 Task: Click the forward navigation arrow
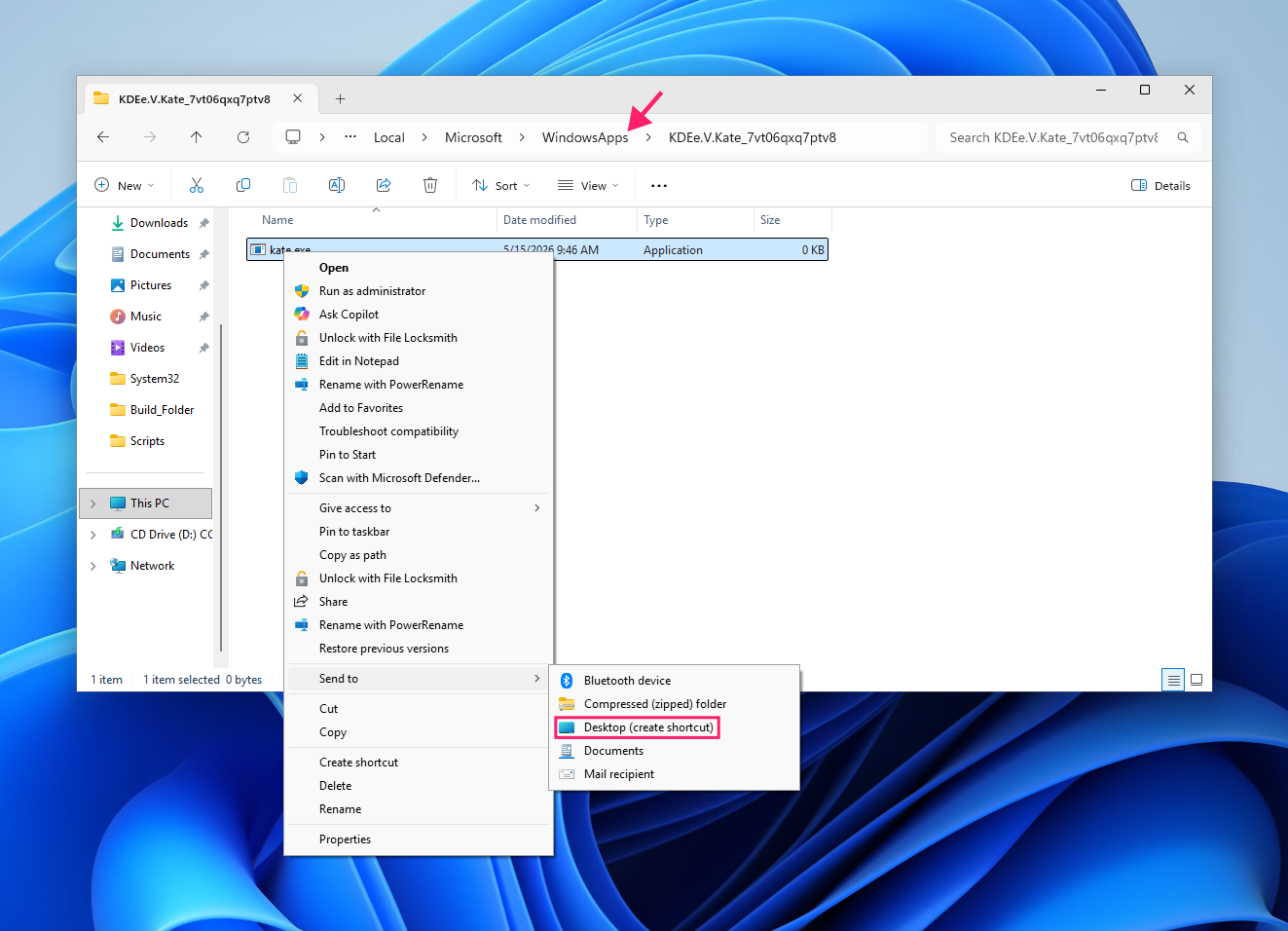click(150, 137)
